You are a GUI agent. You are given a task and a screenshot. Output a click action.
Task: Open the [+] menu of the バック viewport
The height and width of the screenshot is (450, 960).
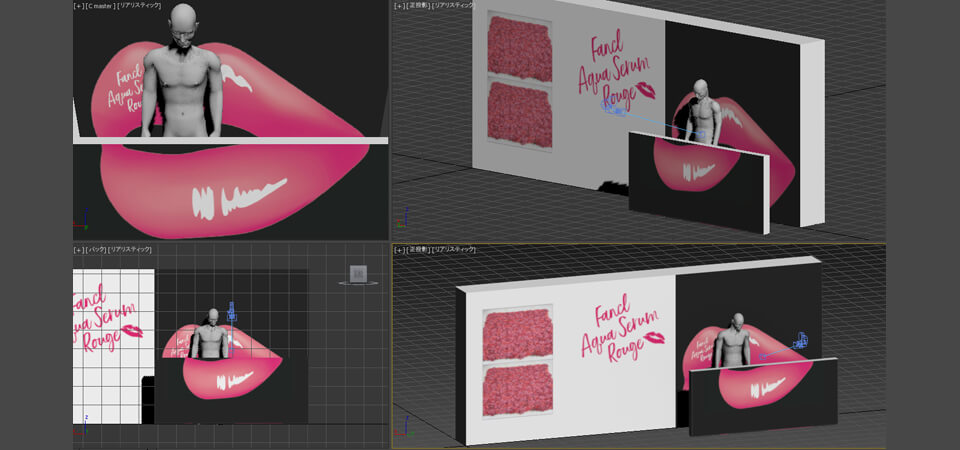[x=78, y=250]
